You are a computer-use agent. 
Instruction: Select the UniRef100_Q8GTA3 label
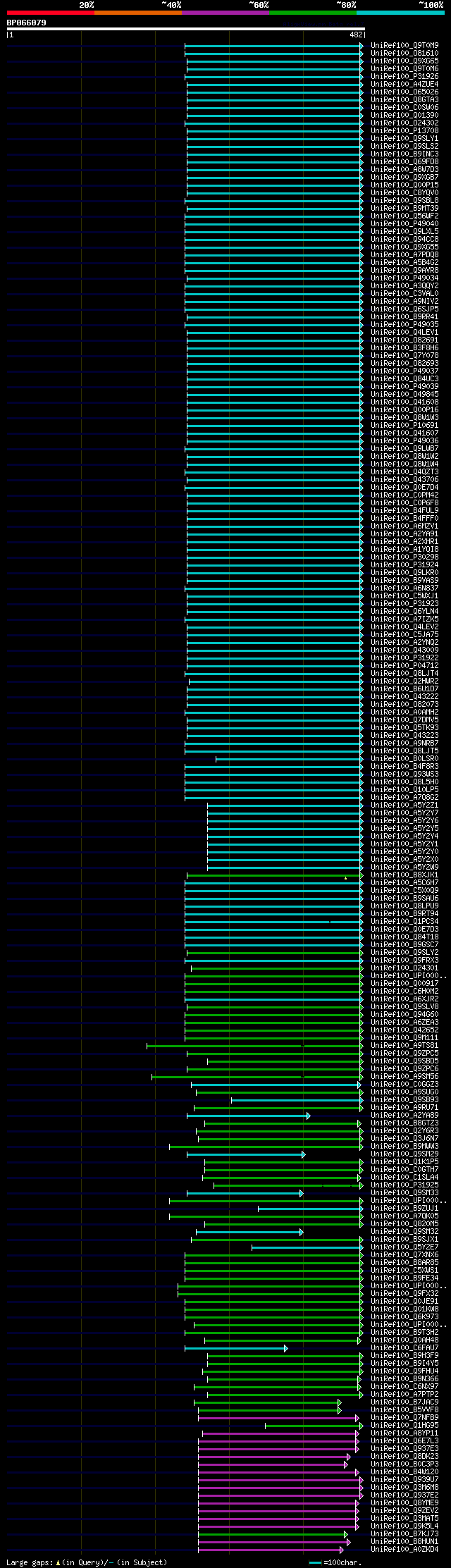404,99
